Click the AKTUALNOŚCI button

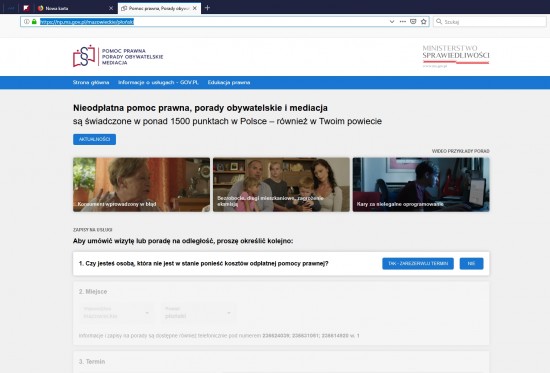click(94, 139)
